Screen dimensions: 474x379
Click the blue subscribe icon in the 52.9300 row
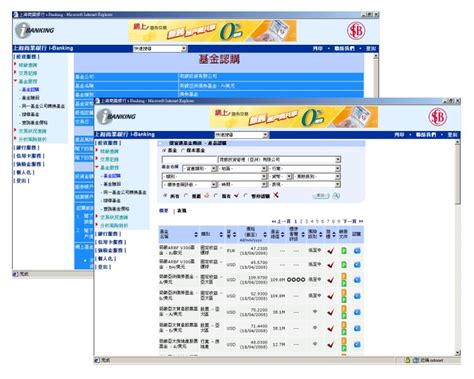point(357,296)
